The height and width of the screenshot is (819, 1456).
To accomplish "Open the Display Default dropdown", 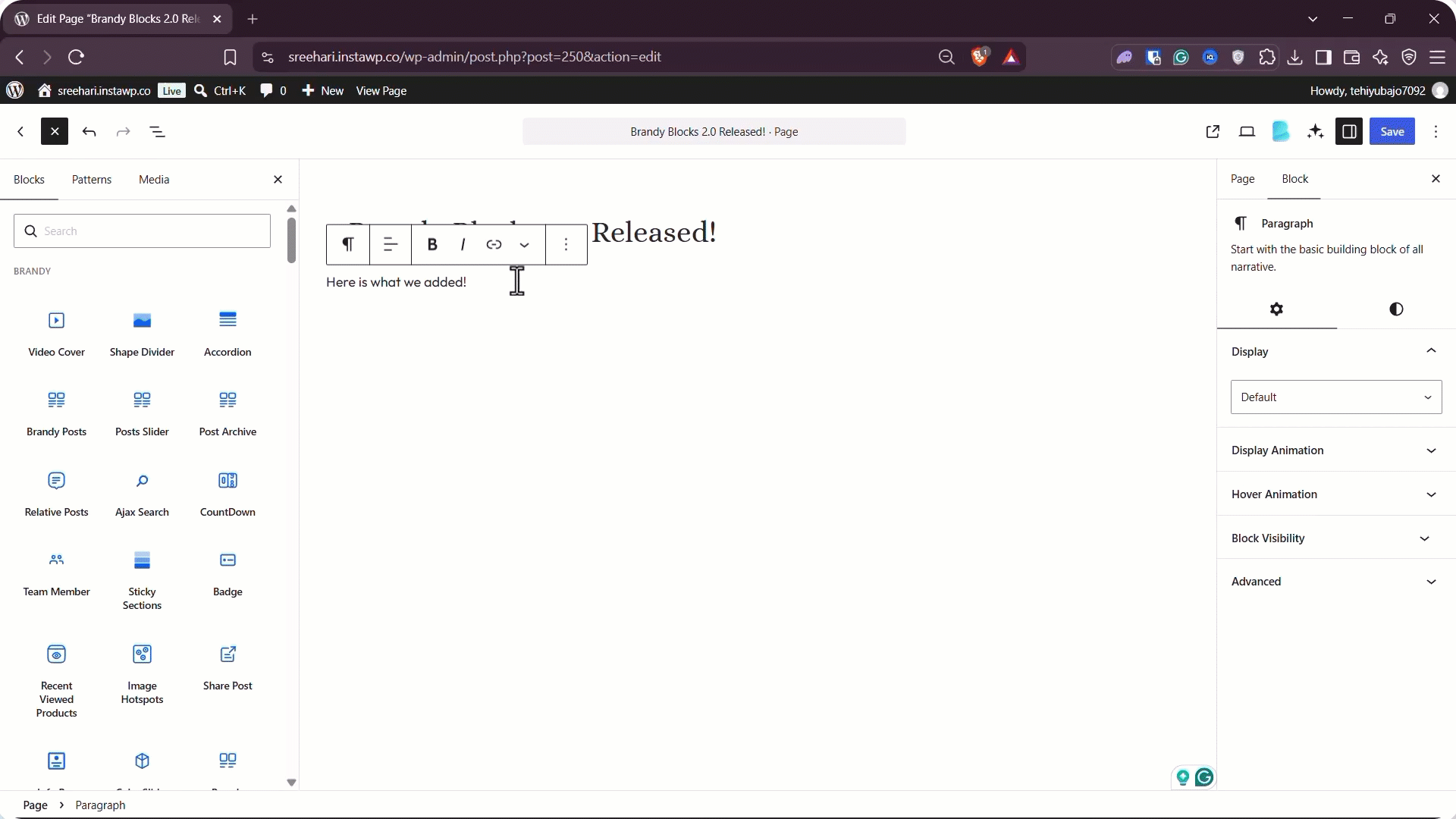I will coord(1336,397).
